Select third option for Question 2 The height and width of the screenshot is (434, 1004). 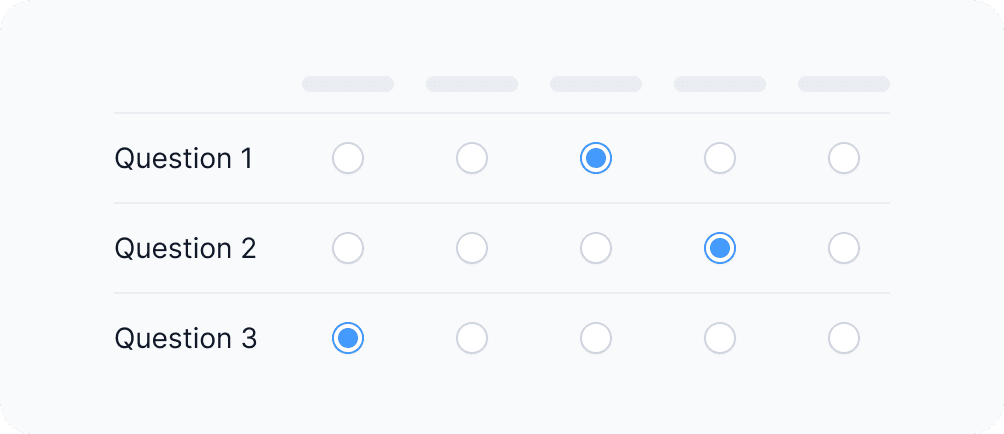point(596,248)
